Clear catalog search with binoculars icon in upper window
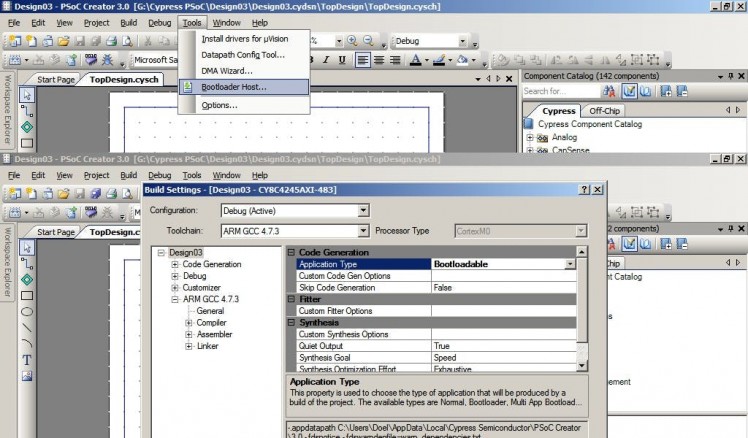 (609, 91)
